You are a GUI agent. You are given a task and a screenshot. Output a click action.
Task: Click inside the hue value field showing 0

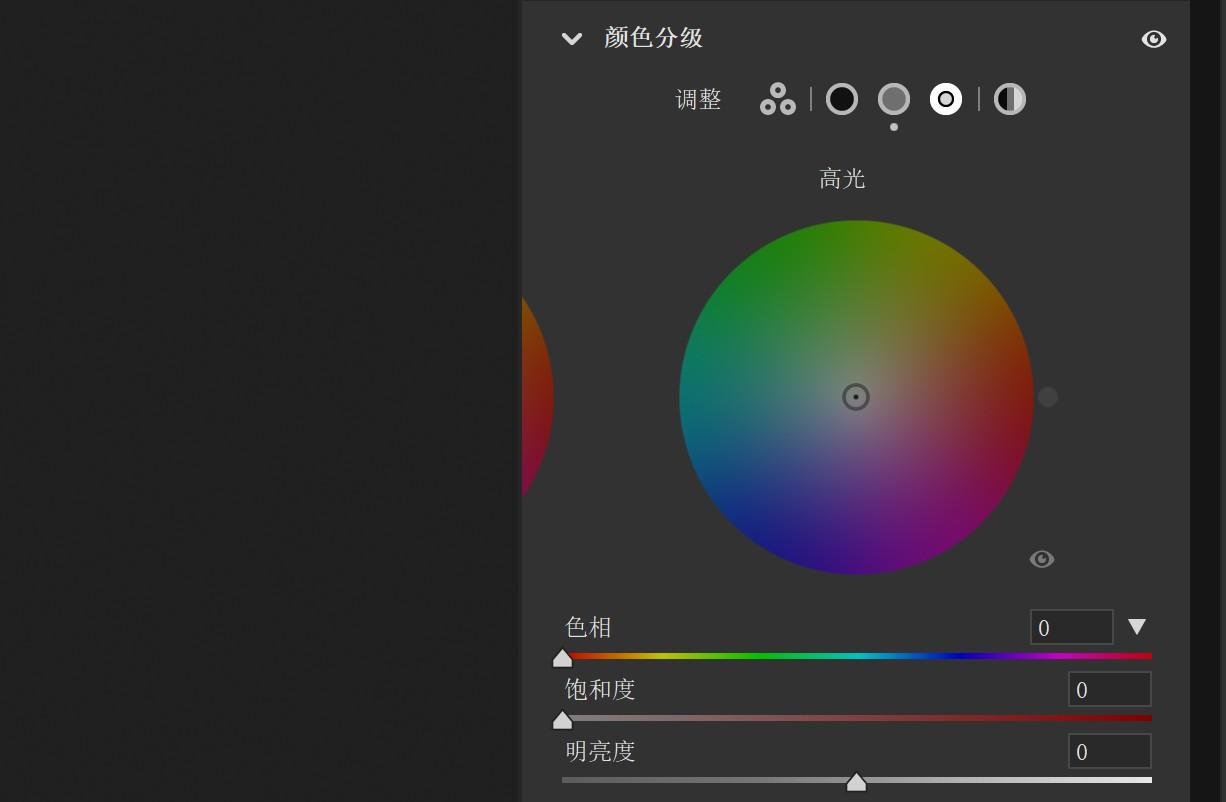[x=1072, y=627]
